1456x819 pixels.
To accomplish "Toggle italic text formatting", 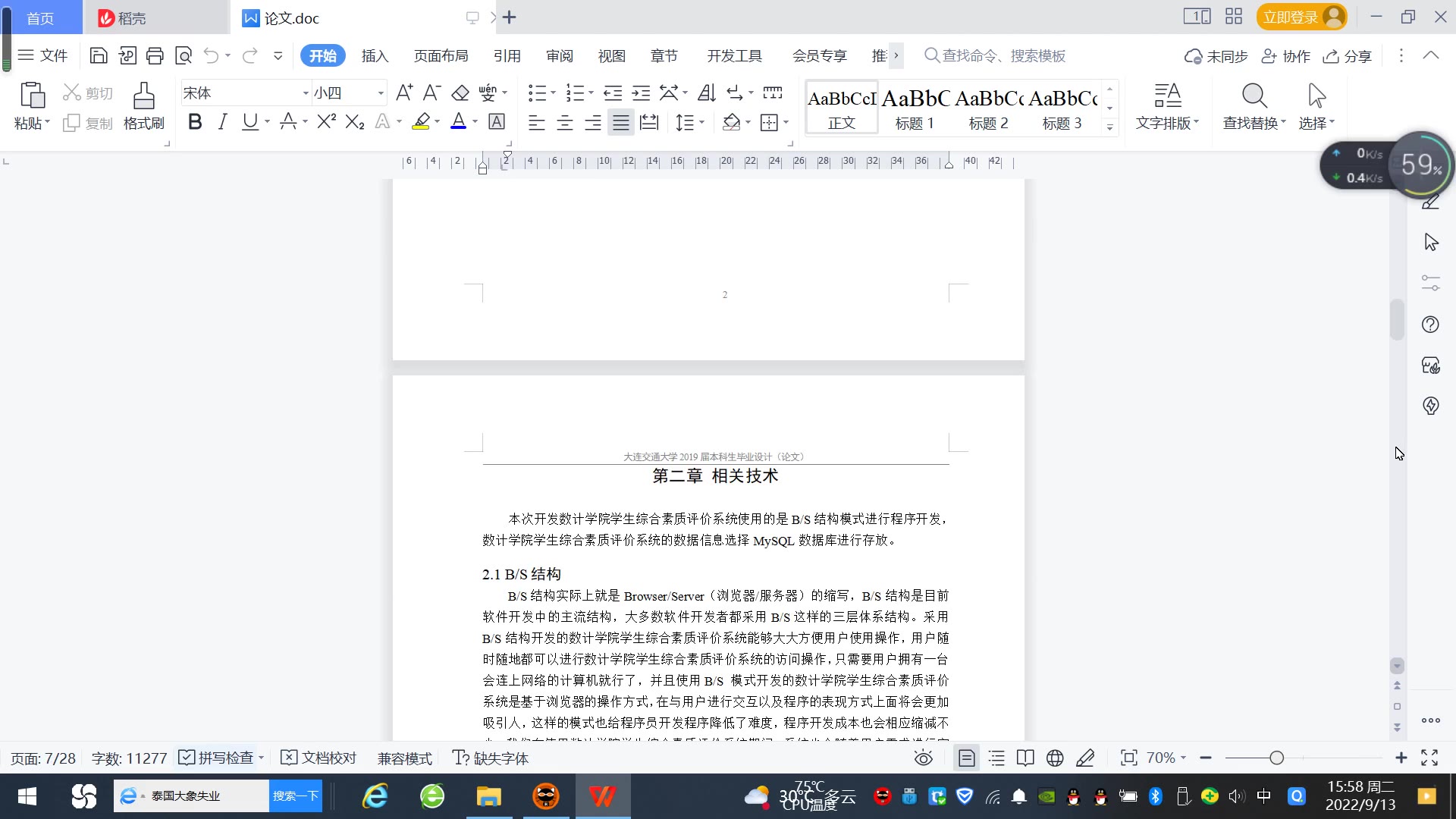I will (x=222, y=122).
